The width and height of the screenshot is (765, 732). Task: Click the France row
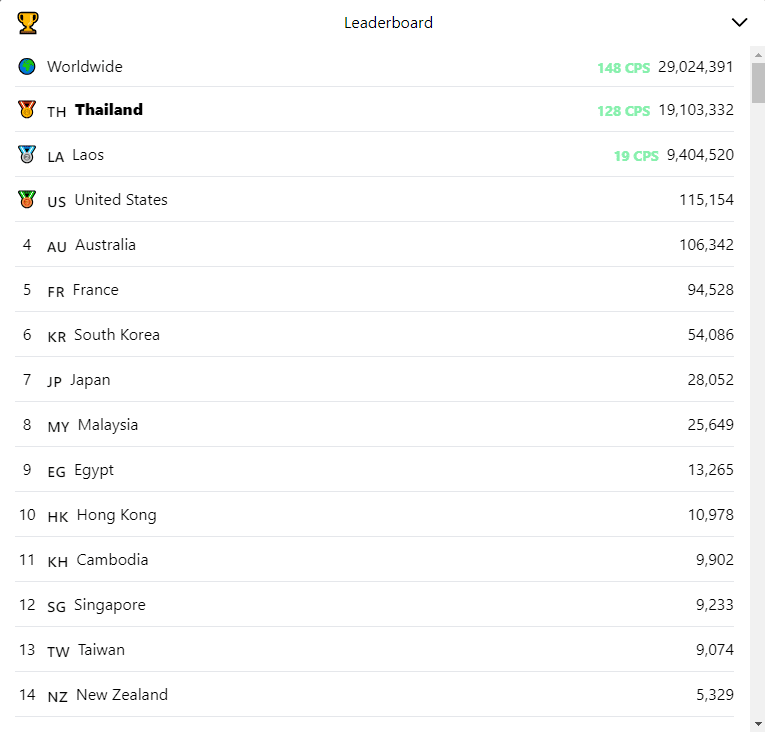tap(374, 289)
